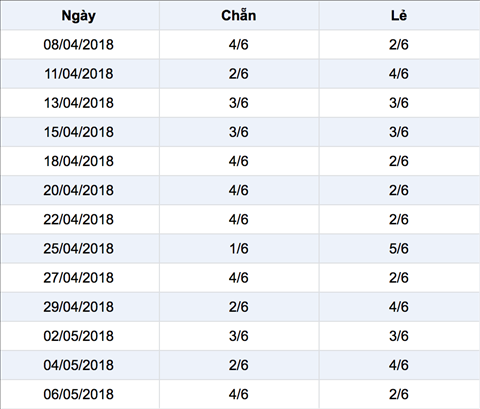Select the date cell 02/05/2018
Screen dimensions: 480x409
click(x=79, y=336)
